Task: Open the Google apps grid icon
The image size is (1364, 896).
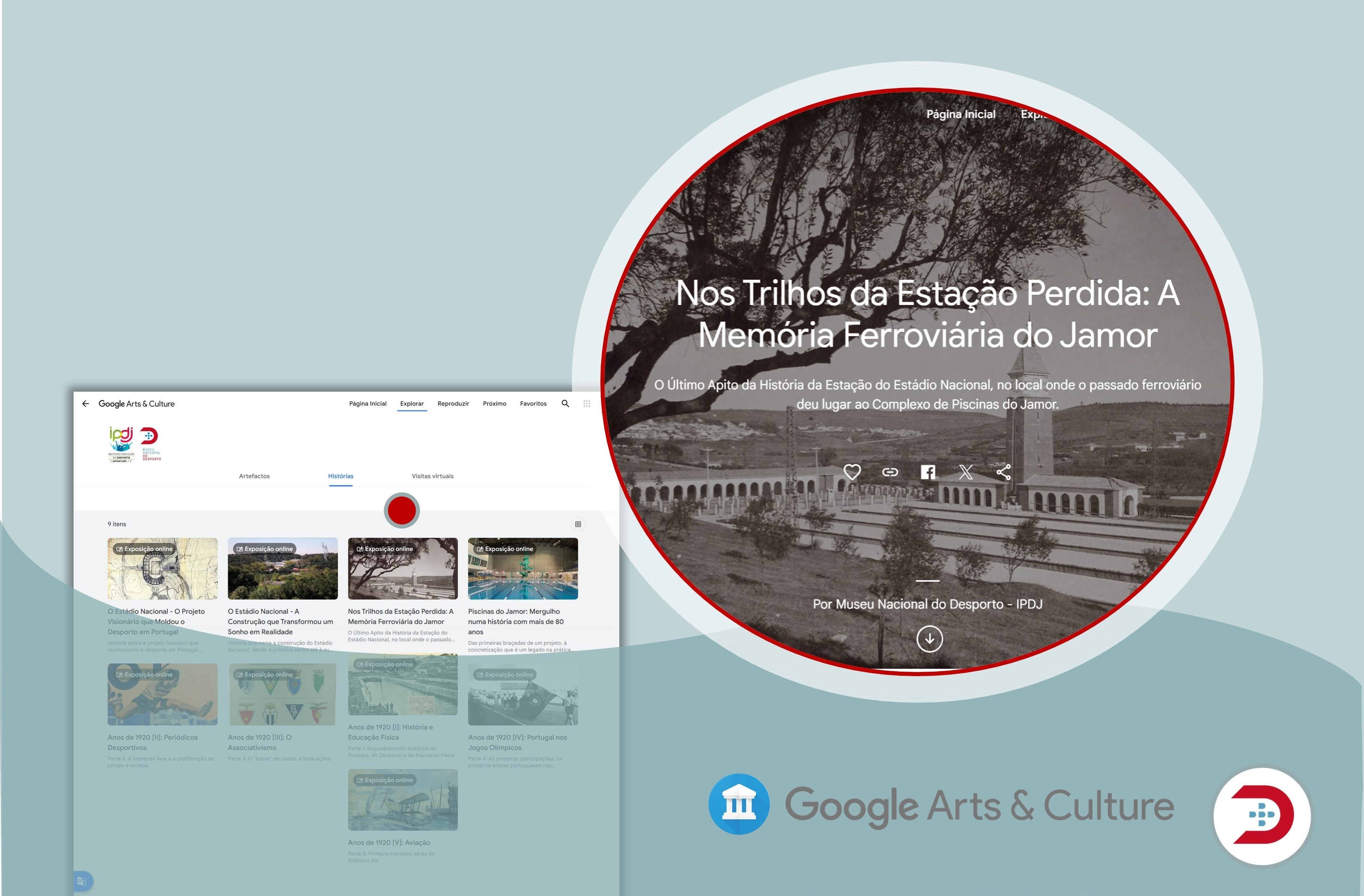Action: pos(587,404)
